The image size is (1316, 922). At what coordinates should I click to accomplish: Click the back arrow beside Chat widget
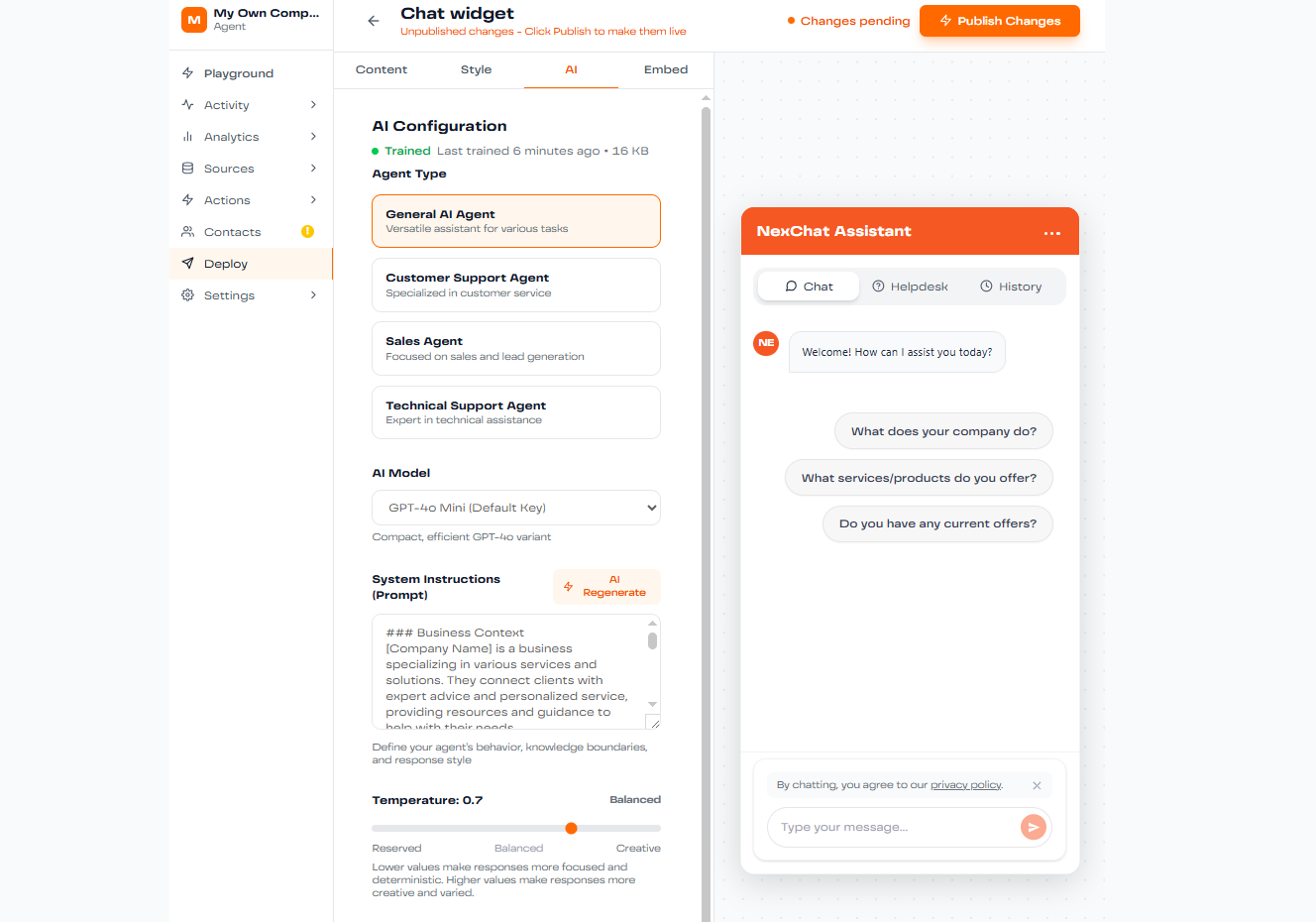[374, 21]
